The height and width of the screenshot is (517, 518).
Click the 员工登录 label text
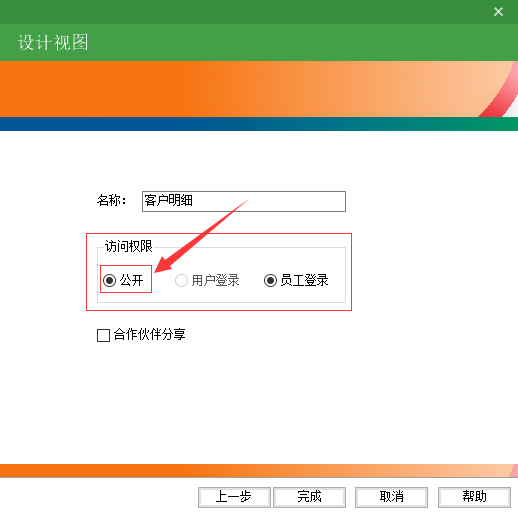point(304,280)
